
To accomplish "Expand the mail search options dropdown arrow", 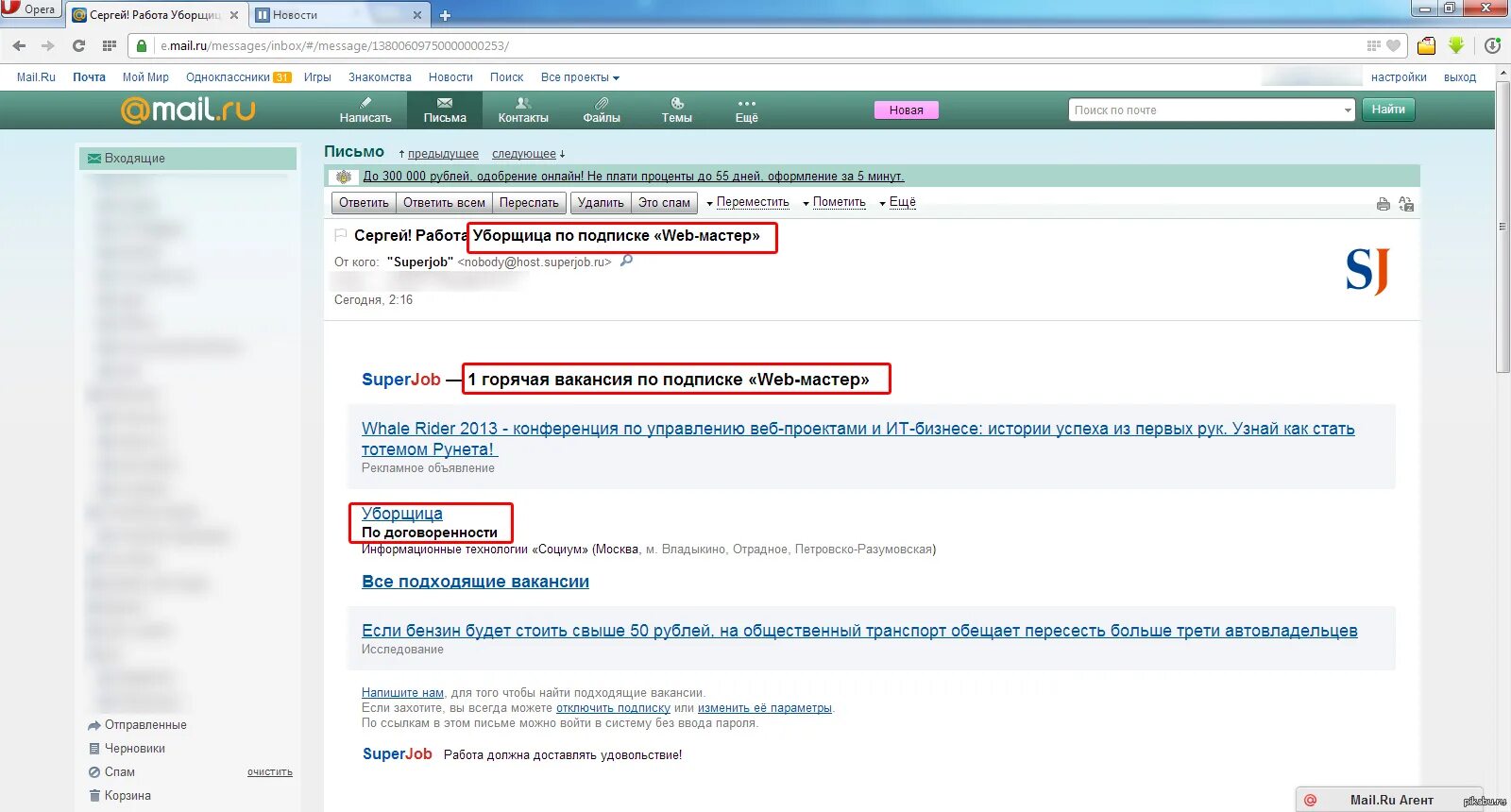I will [1349, 110].
